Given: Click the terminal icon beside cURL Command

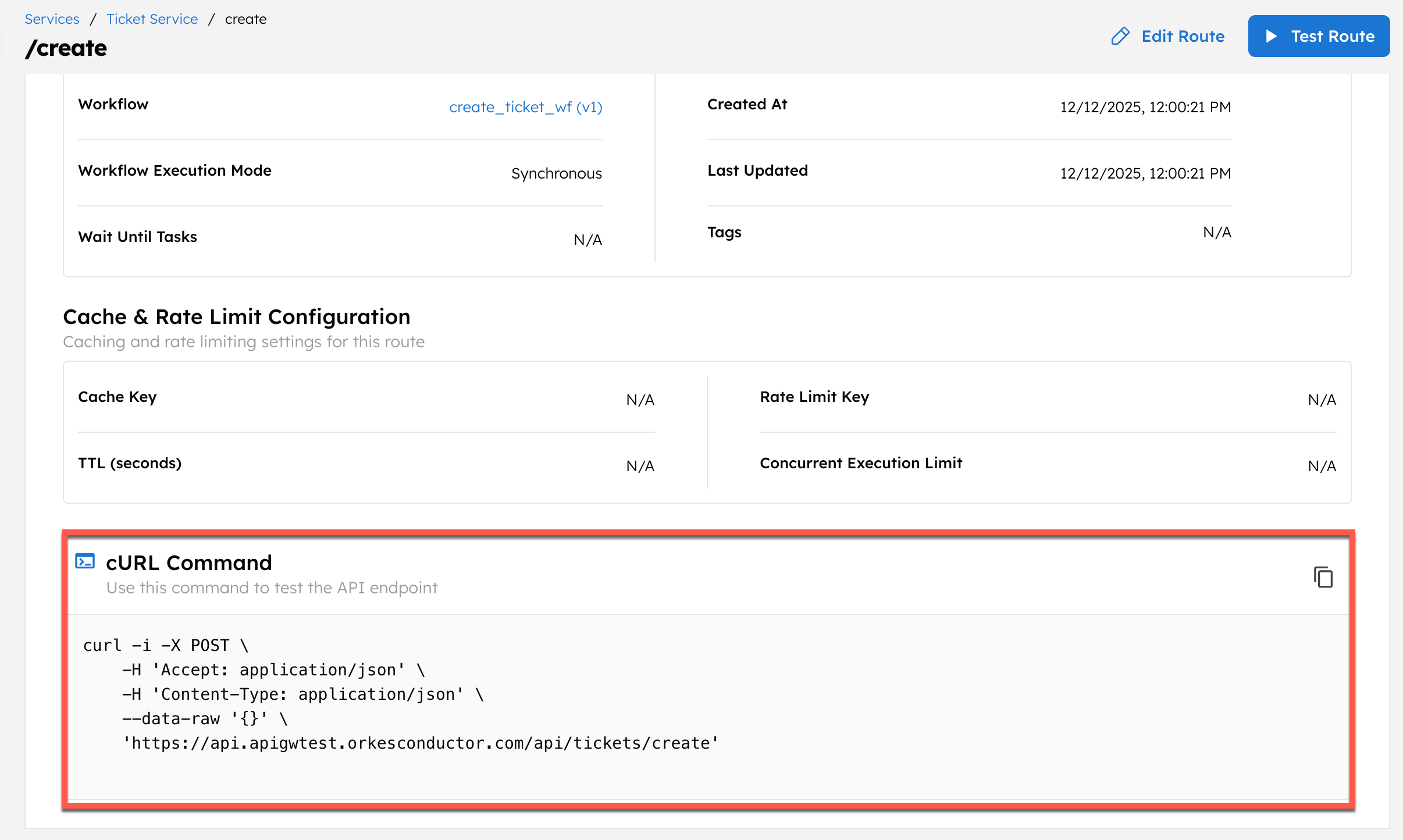Looking at the screenshot, I should [x=86, y=561].
